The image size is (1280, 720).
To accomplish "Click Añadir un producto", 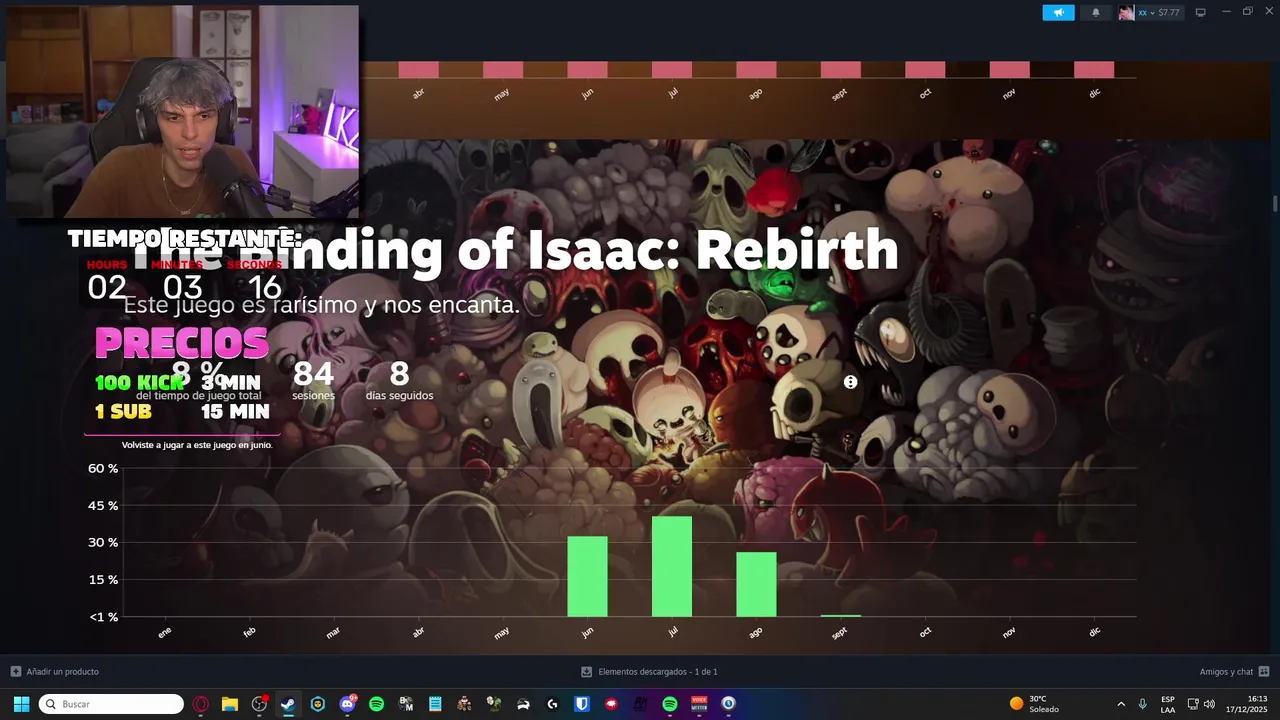I will (62, 672).
